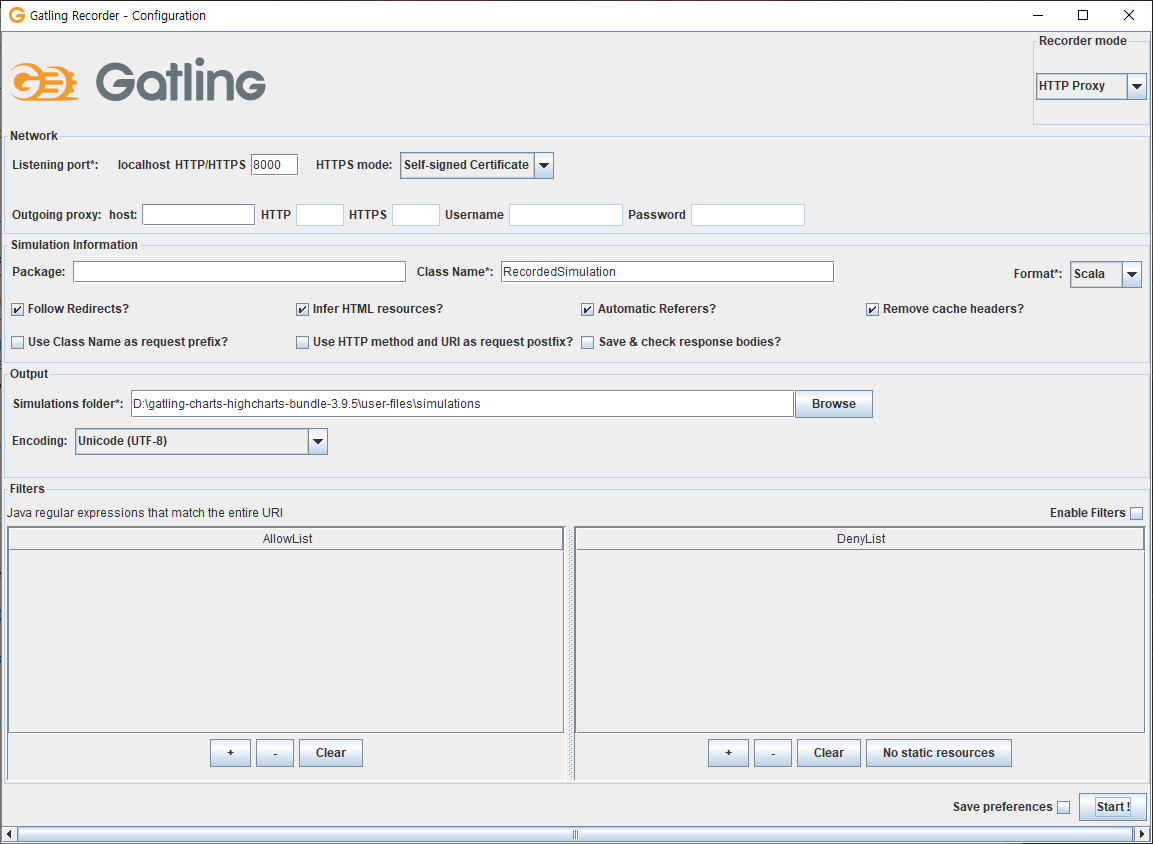1153x844 pixels.
Task: Click the Start ! button
Action: [x=1113, y=807]
